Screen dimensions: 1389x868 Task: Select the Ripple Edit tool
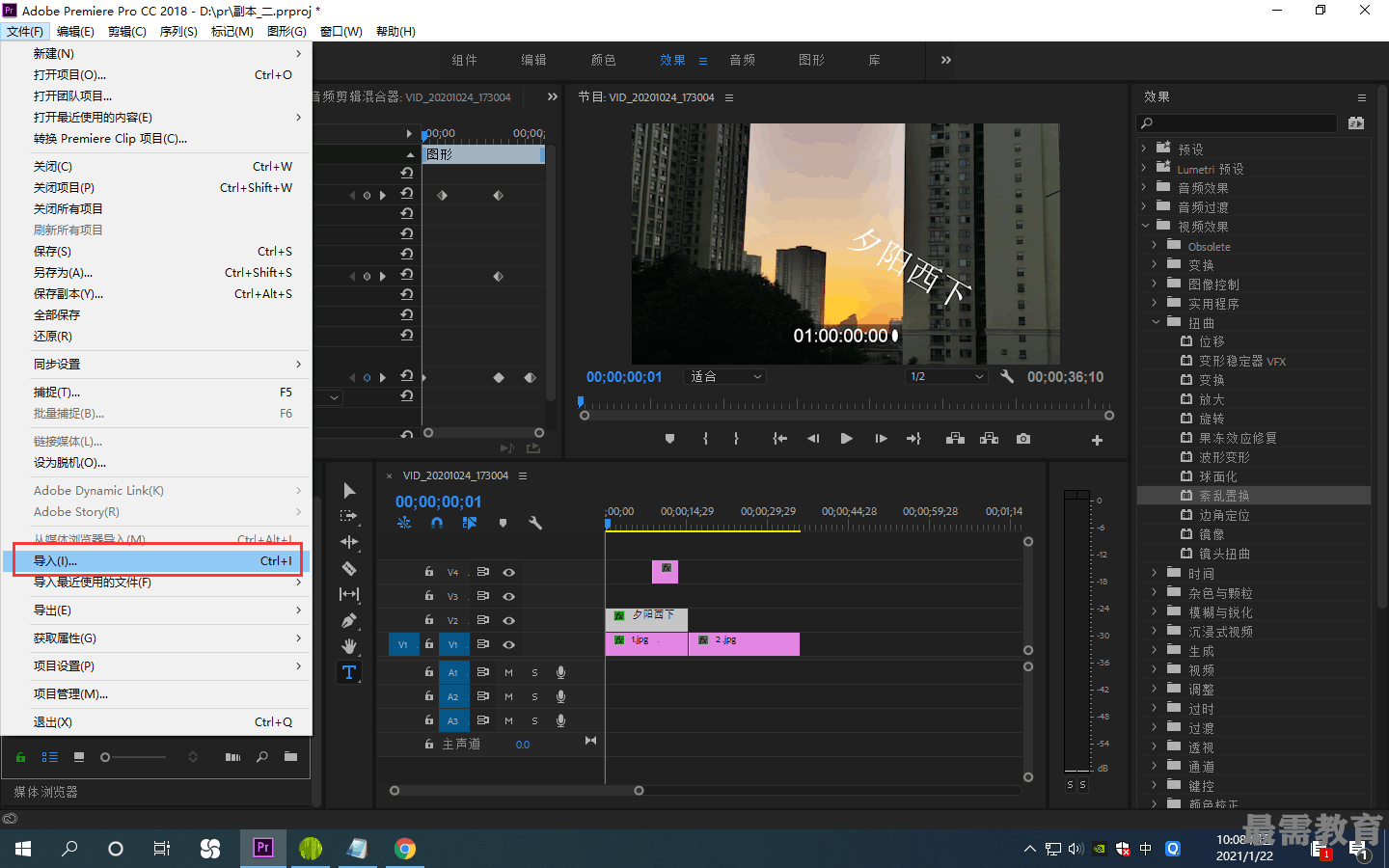(349, 542)
